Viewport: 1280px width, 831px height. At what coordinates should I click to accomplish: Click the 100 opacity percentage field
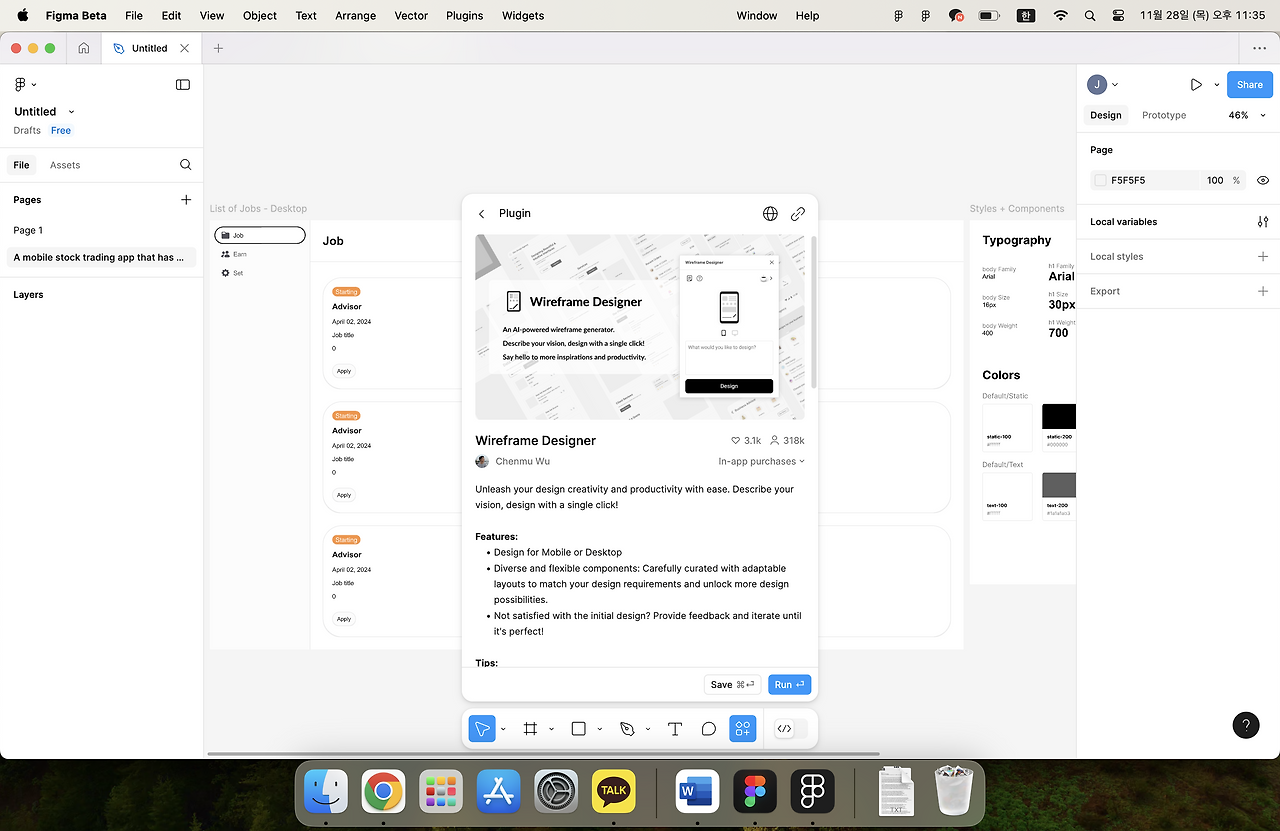point(1215,181)
